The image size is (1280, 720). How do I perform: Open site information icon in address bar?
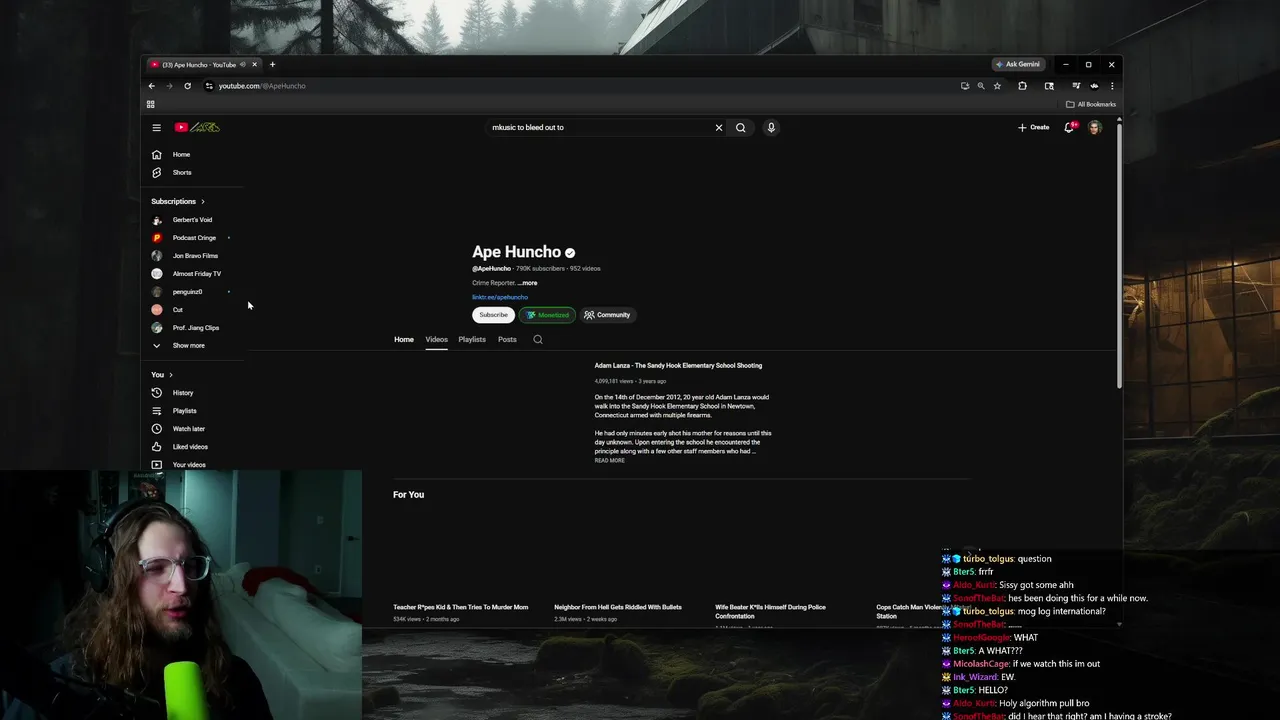(x=209, y=86)
